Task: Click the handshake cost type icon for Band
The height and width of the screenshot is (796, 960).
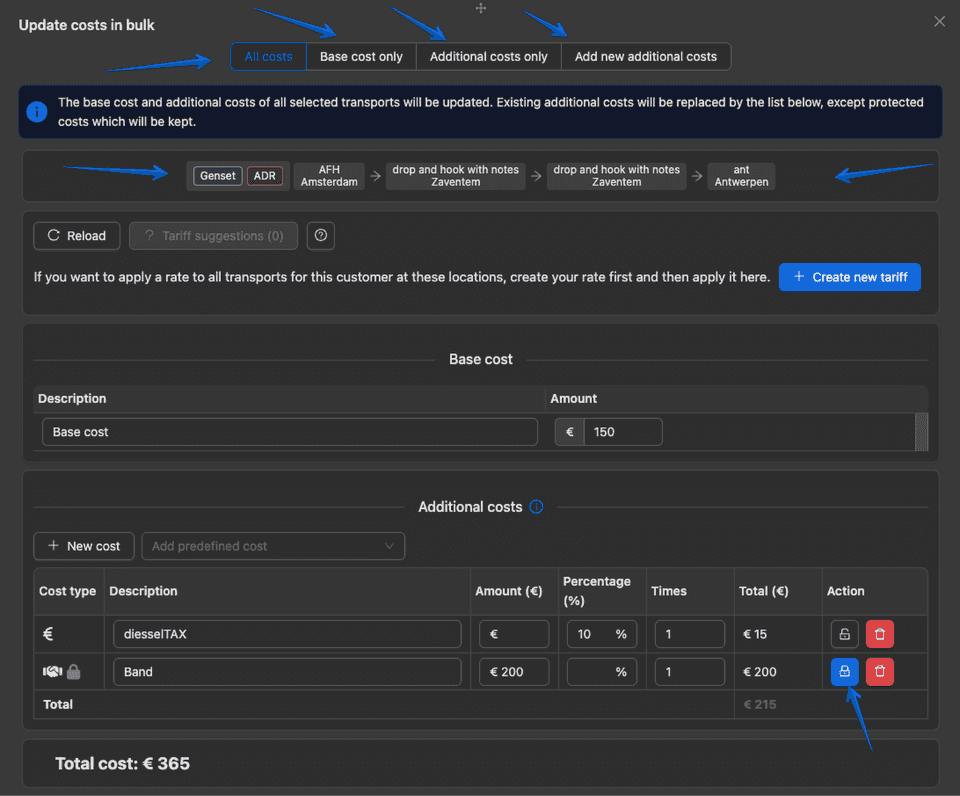Action: click(53, 672)
